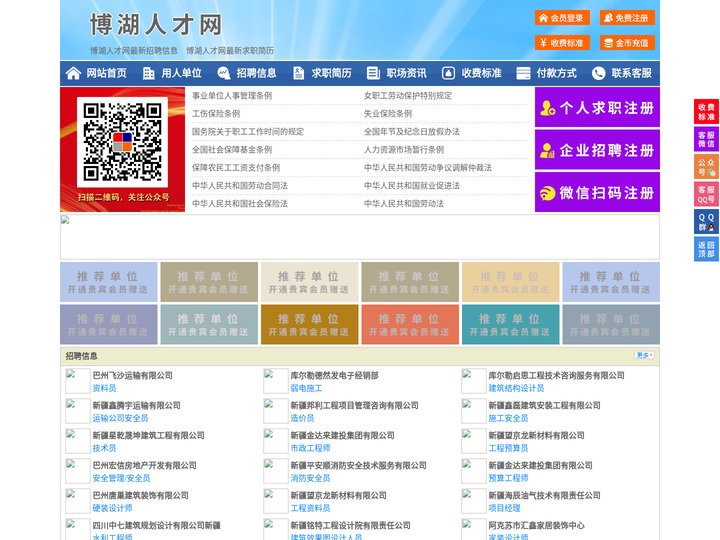Open the 客服QQ号 pink sidebar icon
Viewport: 720px width, 540px height.
pos(706,194)
